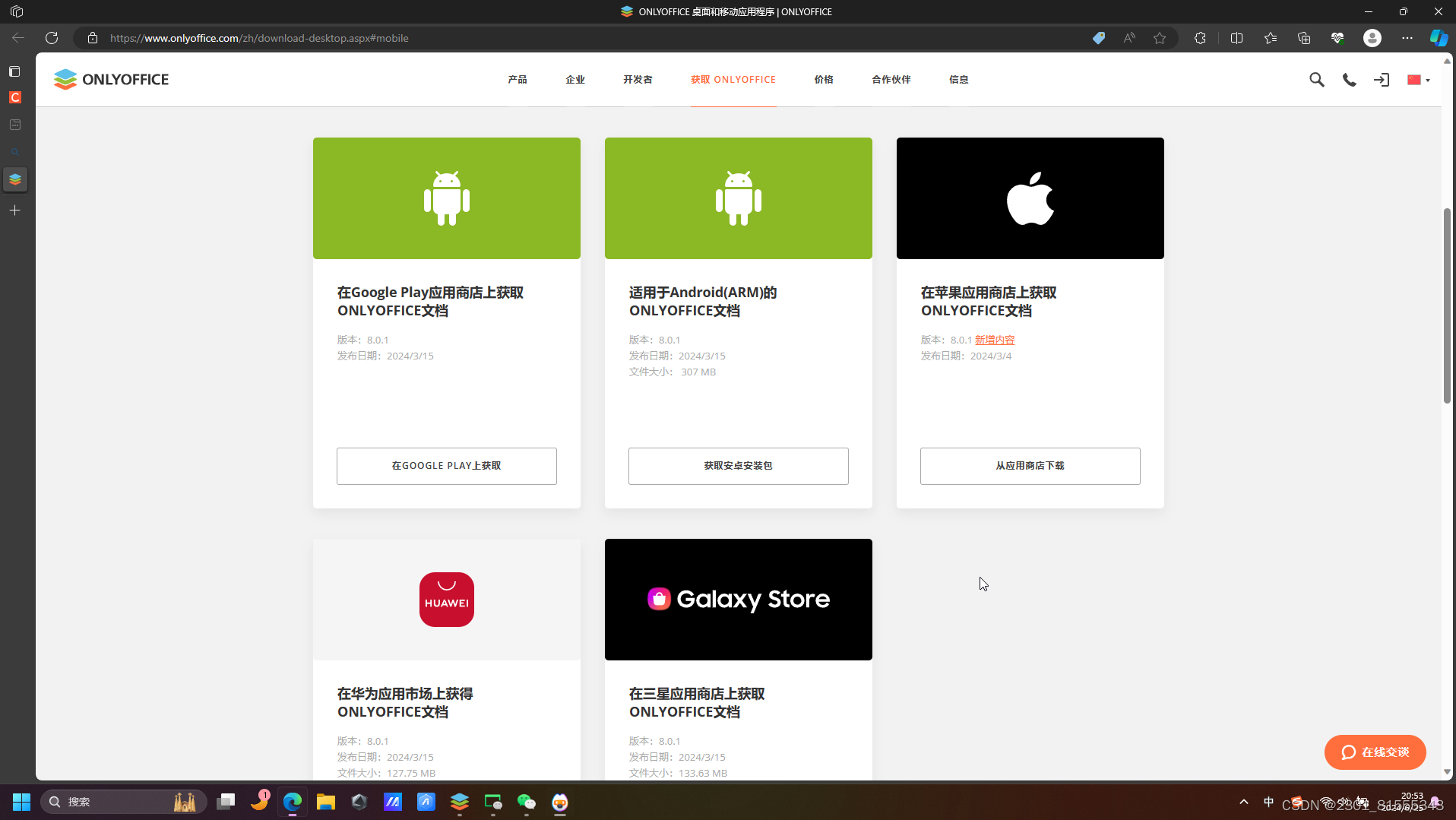Screen dimensions: 1456x820
Task: Click the Apple logo banner image
Action: pyautogui.click(x=1030, y=198)
